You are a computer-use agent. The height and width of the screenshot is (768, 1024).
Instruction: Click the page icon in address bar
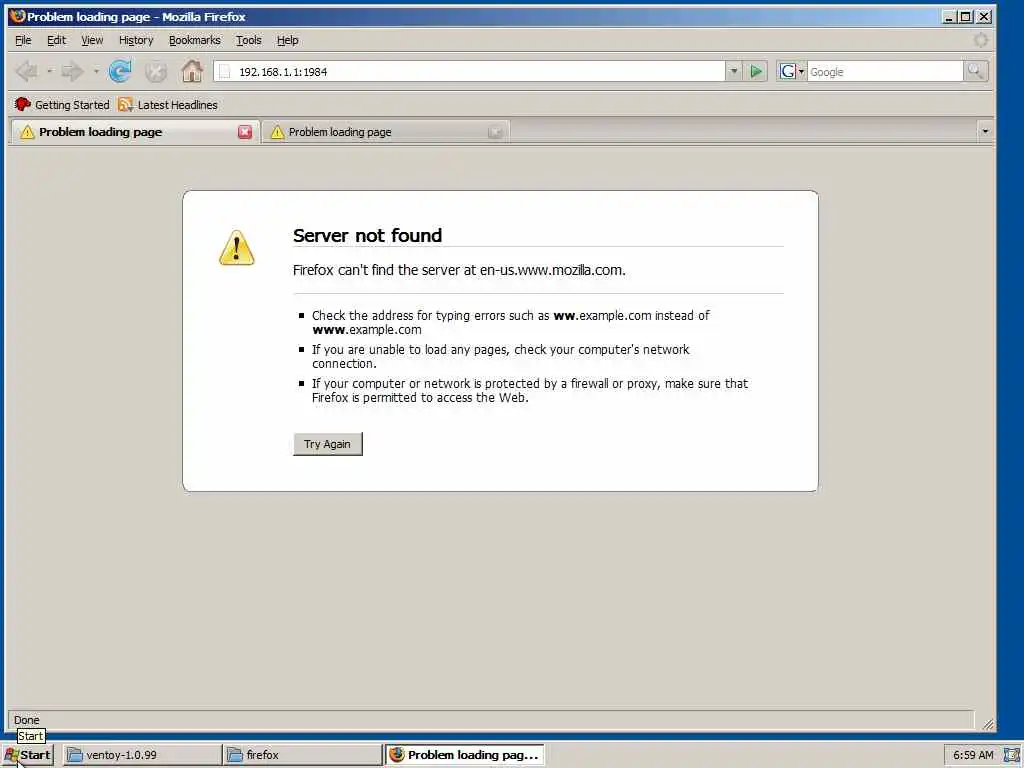click(225, 72)
